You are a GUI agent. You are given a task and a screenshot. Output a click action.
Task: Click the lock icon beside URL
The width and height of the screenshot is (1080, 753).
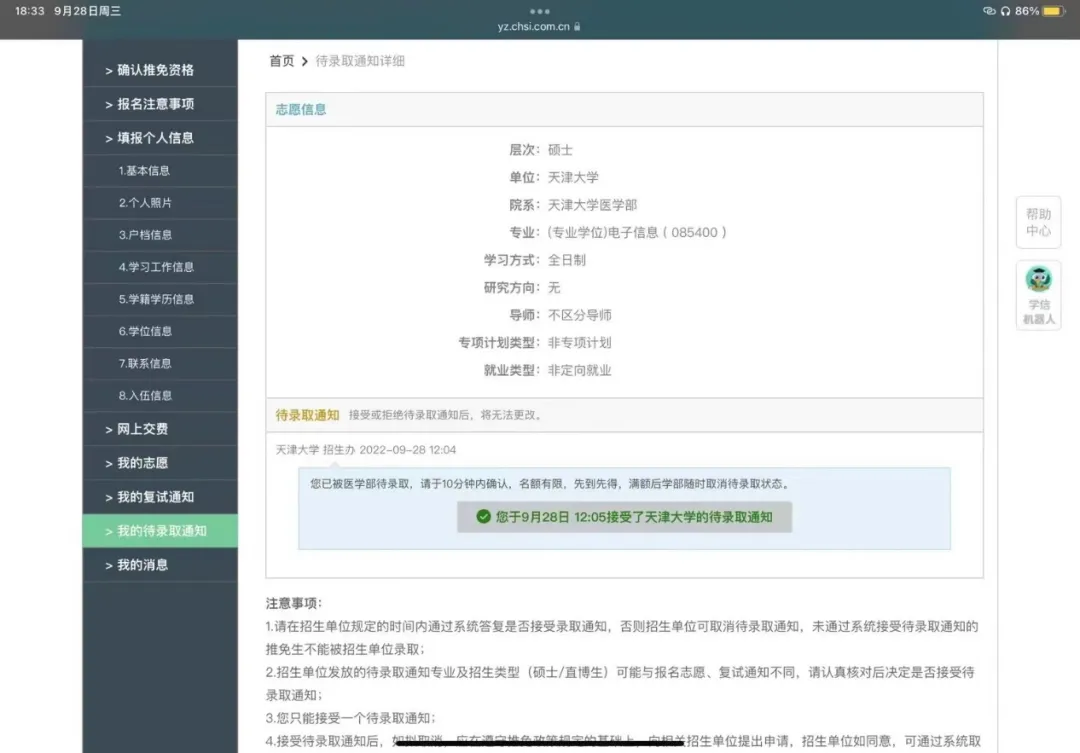click(x=577, y=27)
